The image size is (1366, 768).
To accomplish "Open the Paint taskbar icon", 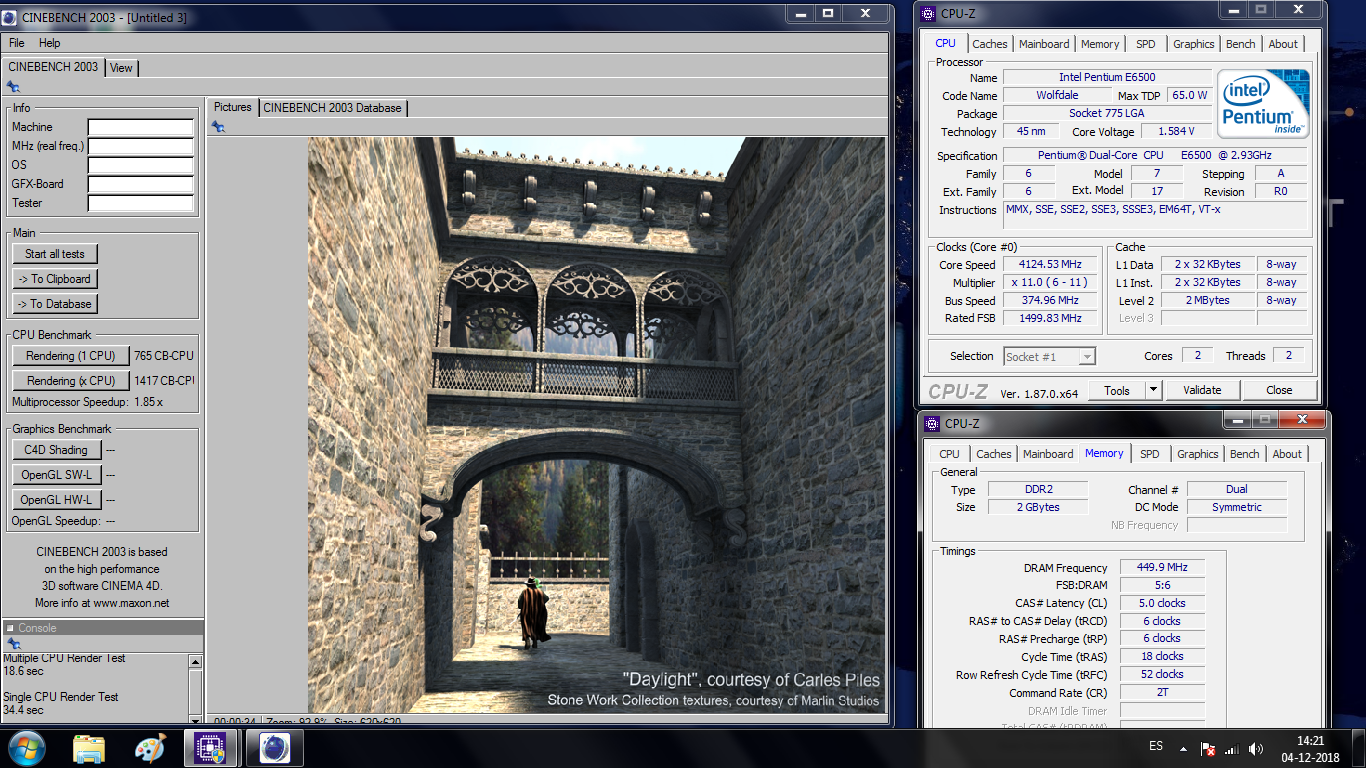I will [x=150, y=748].
